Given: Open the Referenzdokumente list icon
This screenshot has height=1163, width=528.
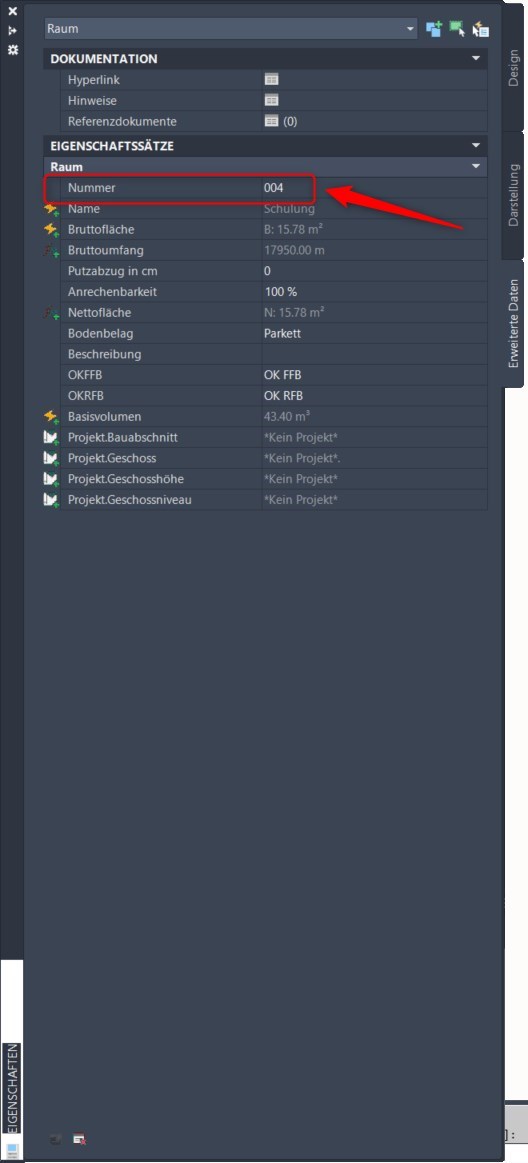Looking at the screenshot, I should (271, 121).
